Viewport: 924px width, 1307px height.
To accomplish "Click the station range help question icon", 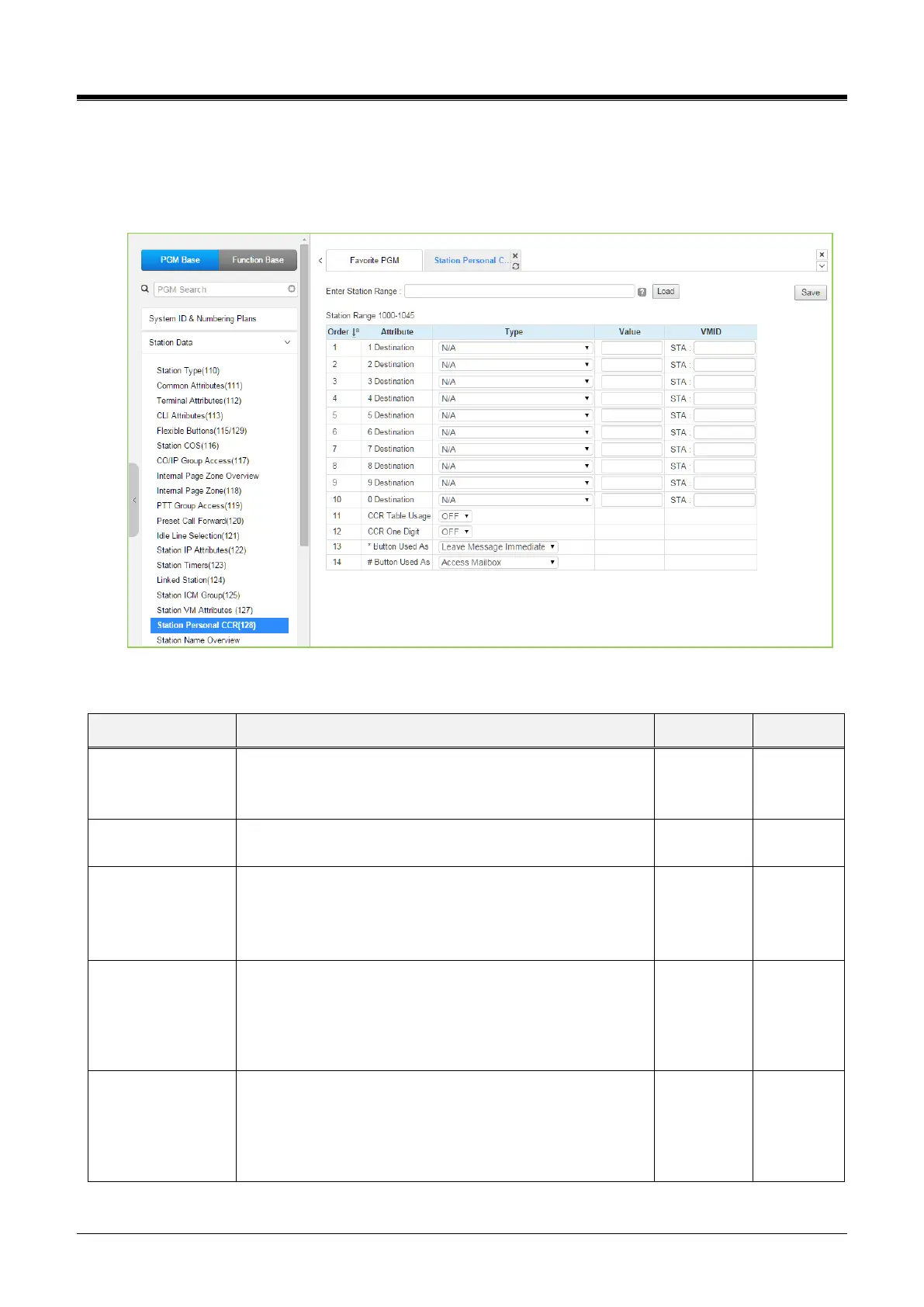I will click(642, 292).
